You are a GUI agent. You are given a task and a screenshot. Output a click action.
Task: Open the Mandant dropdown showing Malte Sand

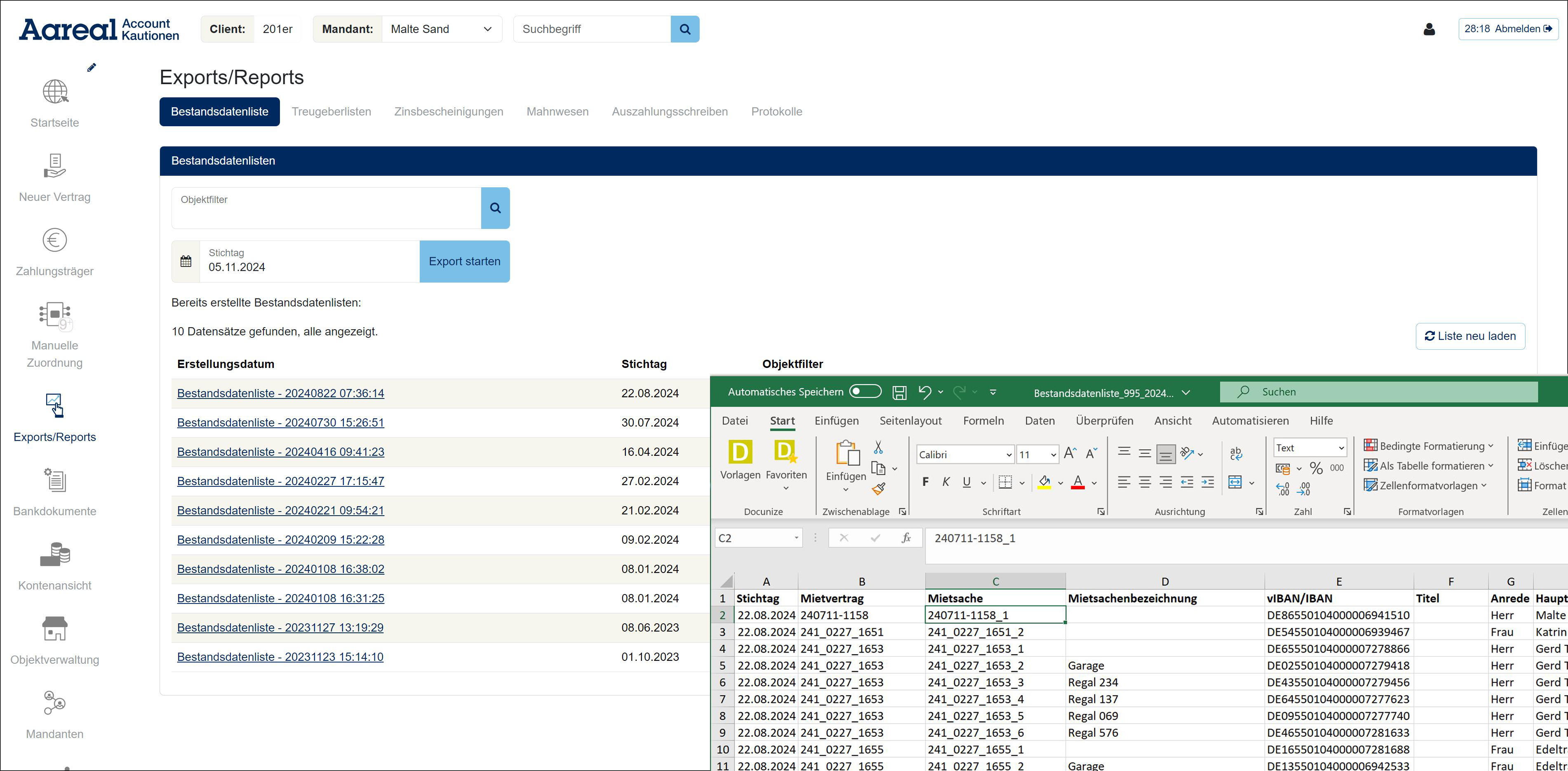441,29
